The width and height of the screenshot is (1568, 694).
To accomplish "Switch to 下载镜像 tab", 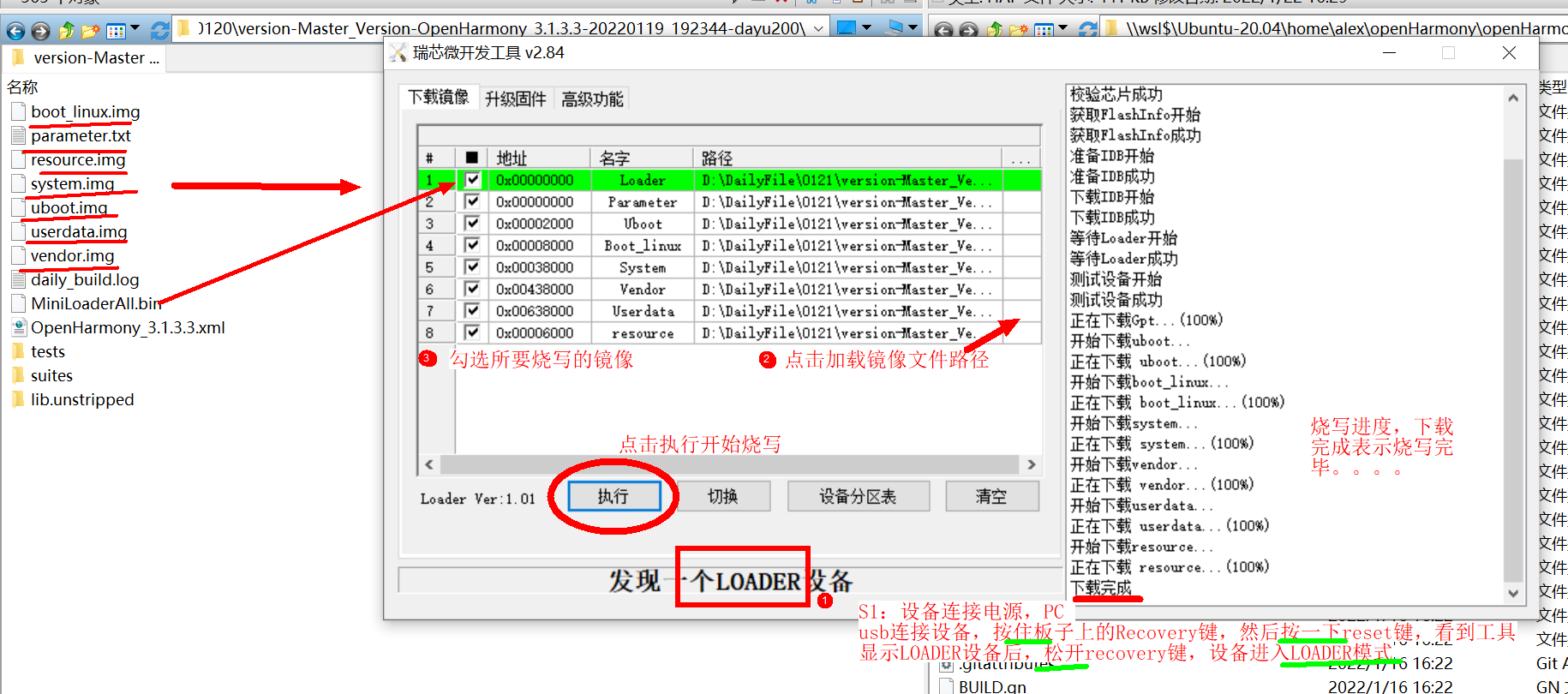I will [x=439, y=97].
